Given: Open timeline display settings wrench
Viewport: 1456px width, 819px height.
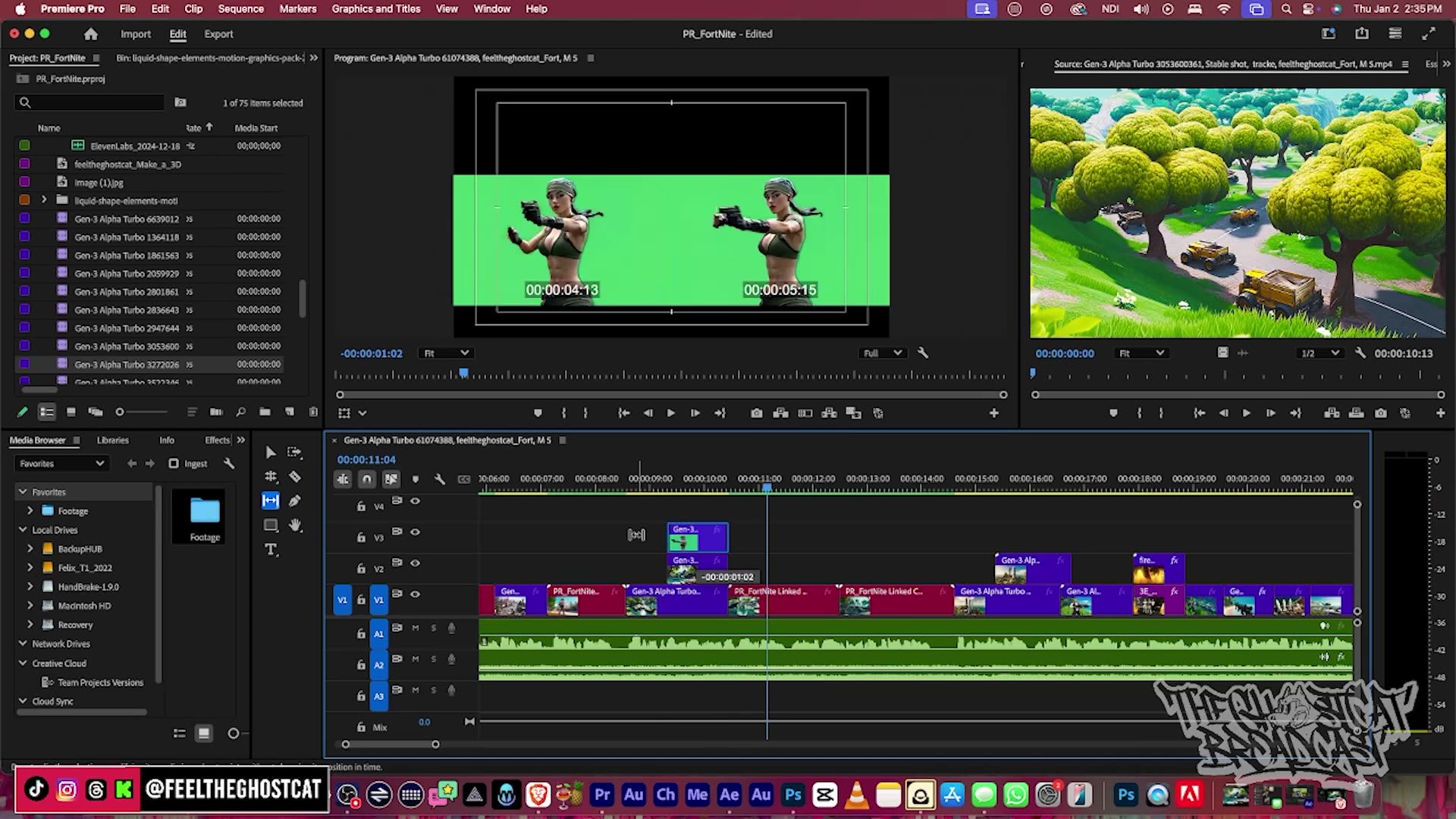Looking at the screenshot, I should (439, 479).
